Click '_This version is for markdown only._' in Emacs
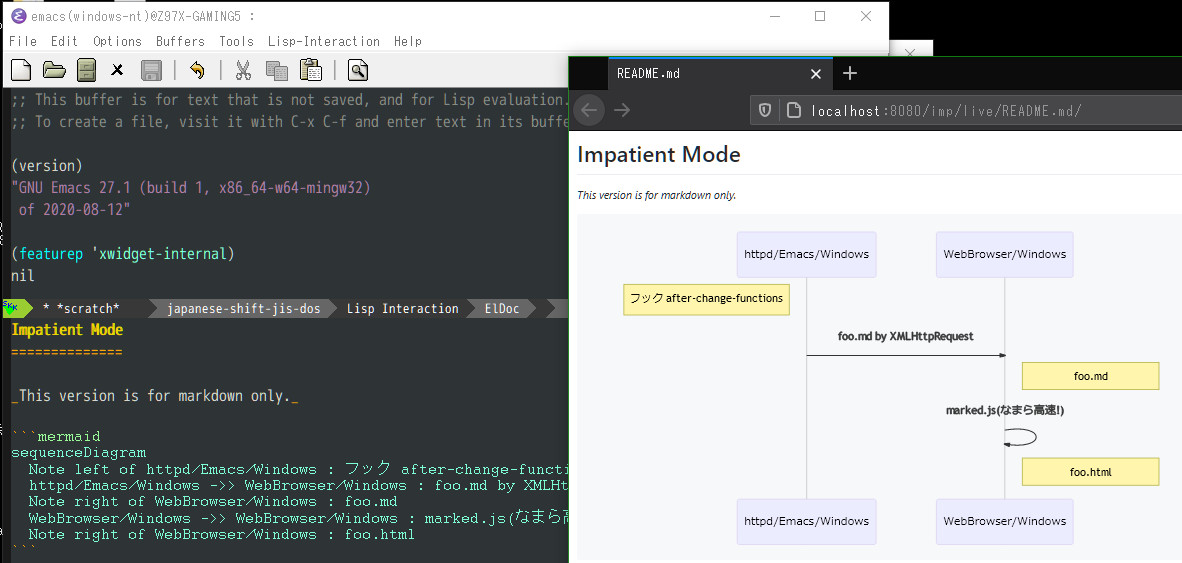 (x=155, y=396)
